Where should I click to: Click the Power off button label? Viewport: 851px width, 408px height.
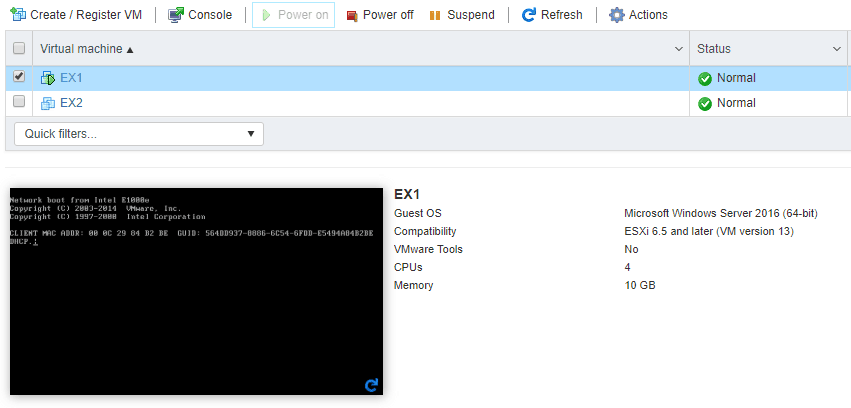388,15
